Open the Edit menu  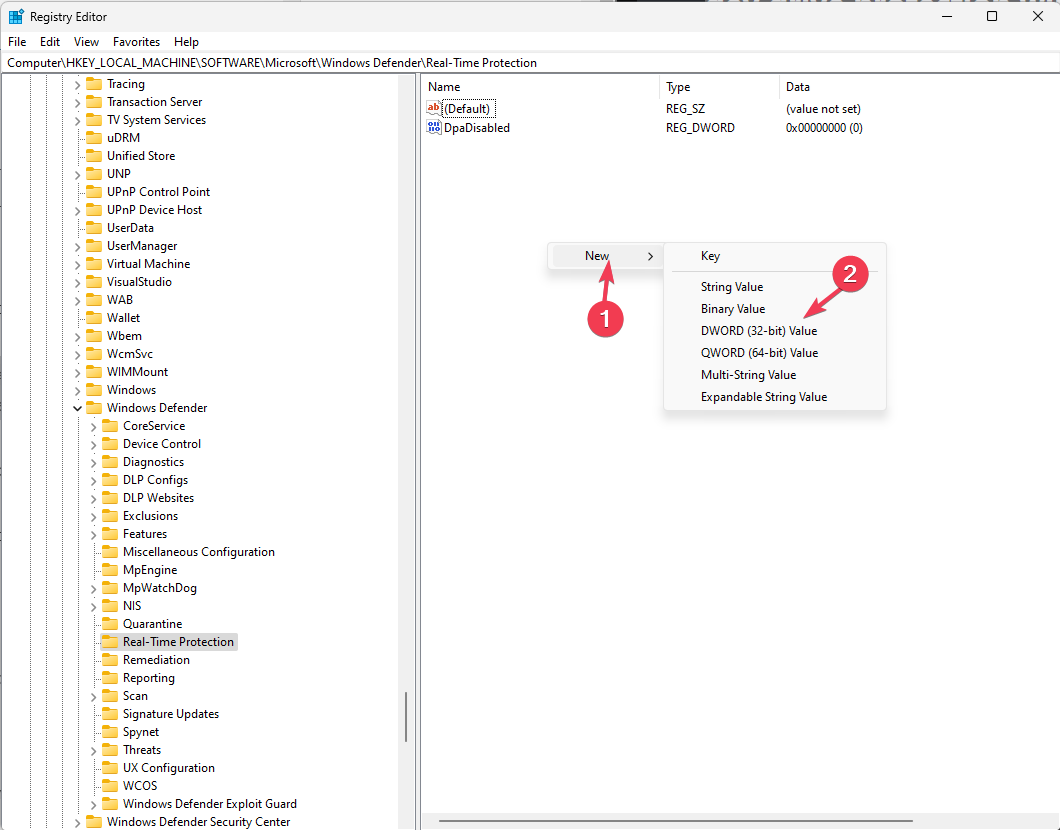[50, 41]
